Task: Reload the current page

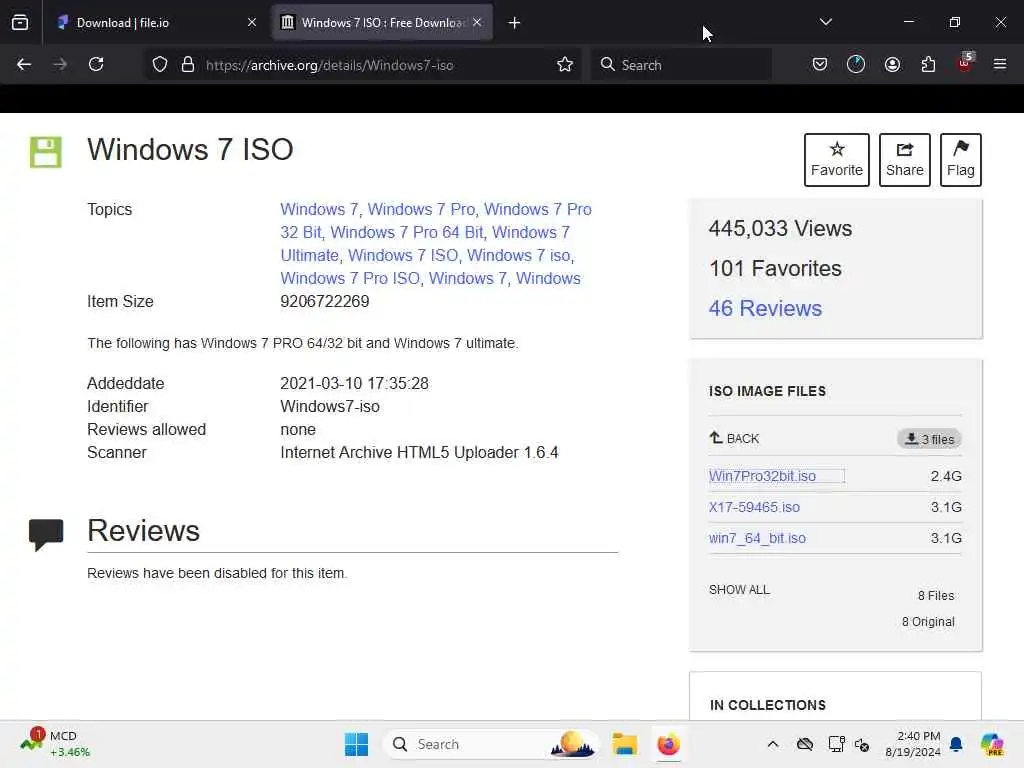Action: click(x=96, y=64)
